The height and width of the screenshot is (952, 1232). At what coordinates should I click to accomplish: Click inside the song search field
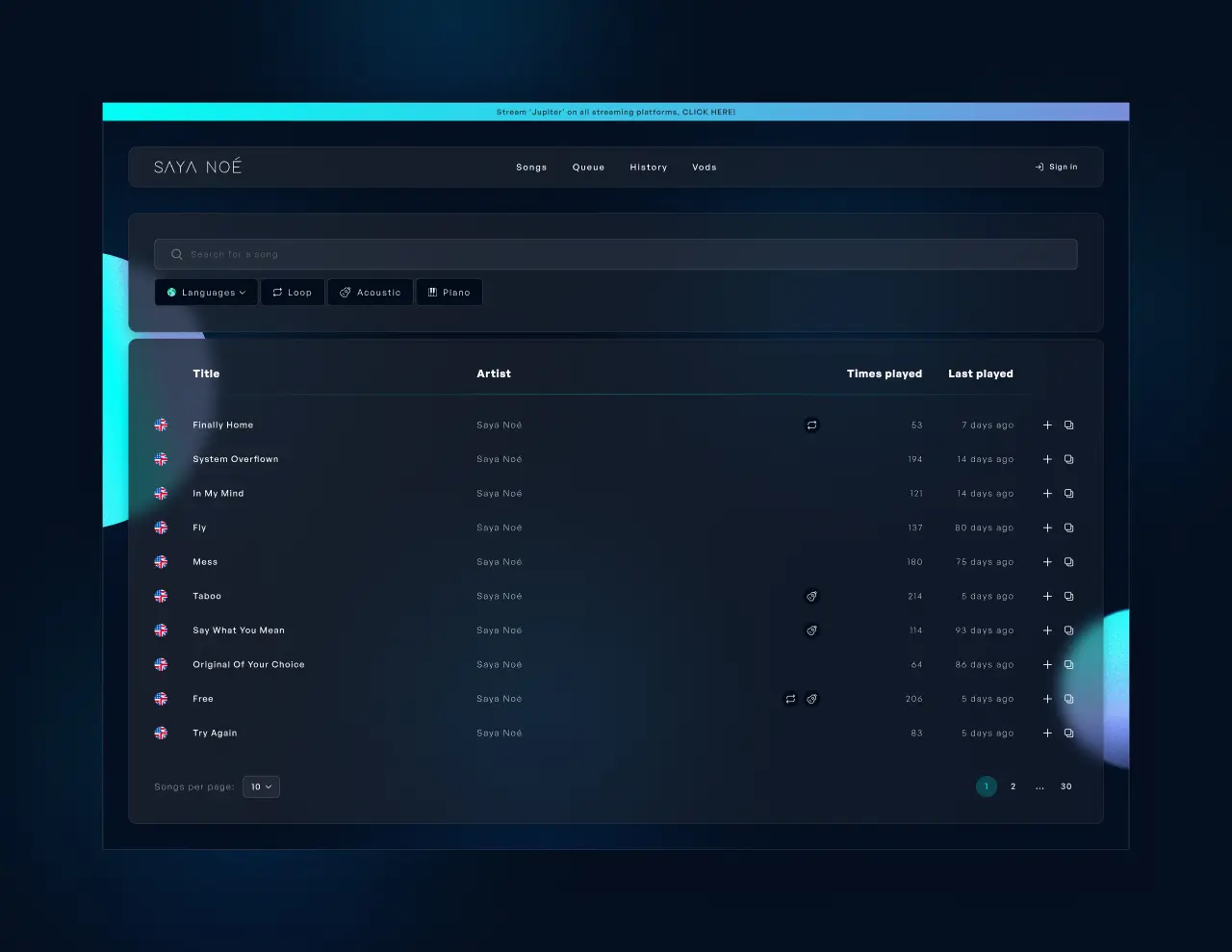pyautogui.click(x=615, y=254)
